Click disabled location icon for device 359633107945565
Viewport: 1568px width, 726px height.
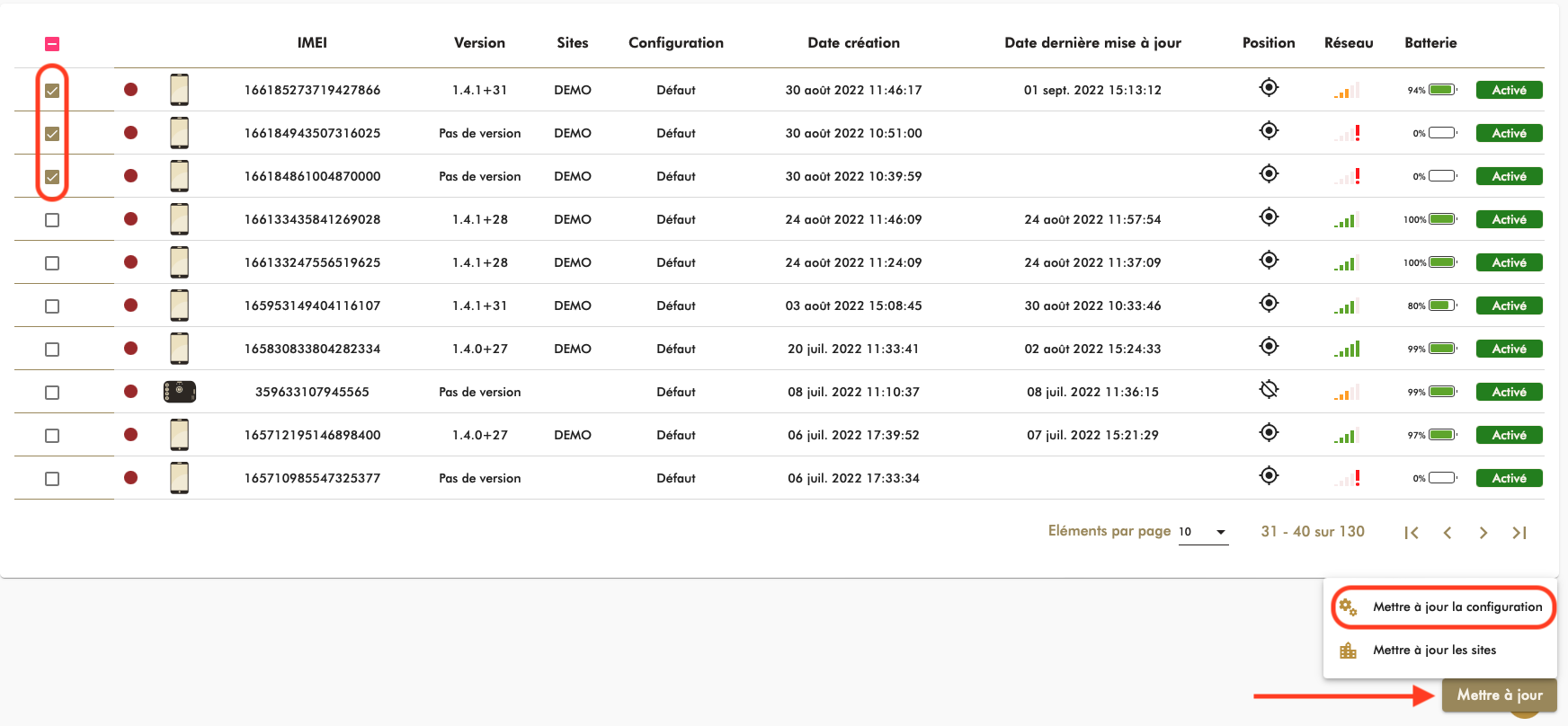pos(1269,390)
